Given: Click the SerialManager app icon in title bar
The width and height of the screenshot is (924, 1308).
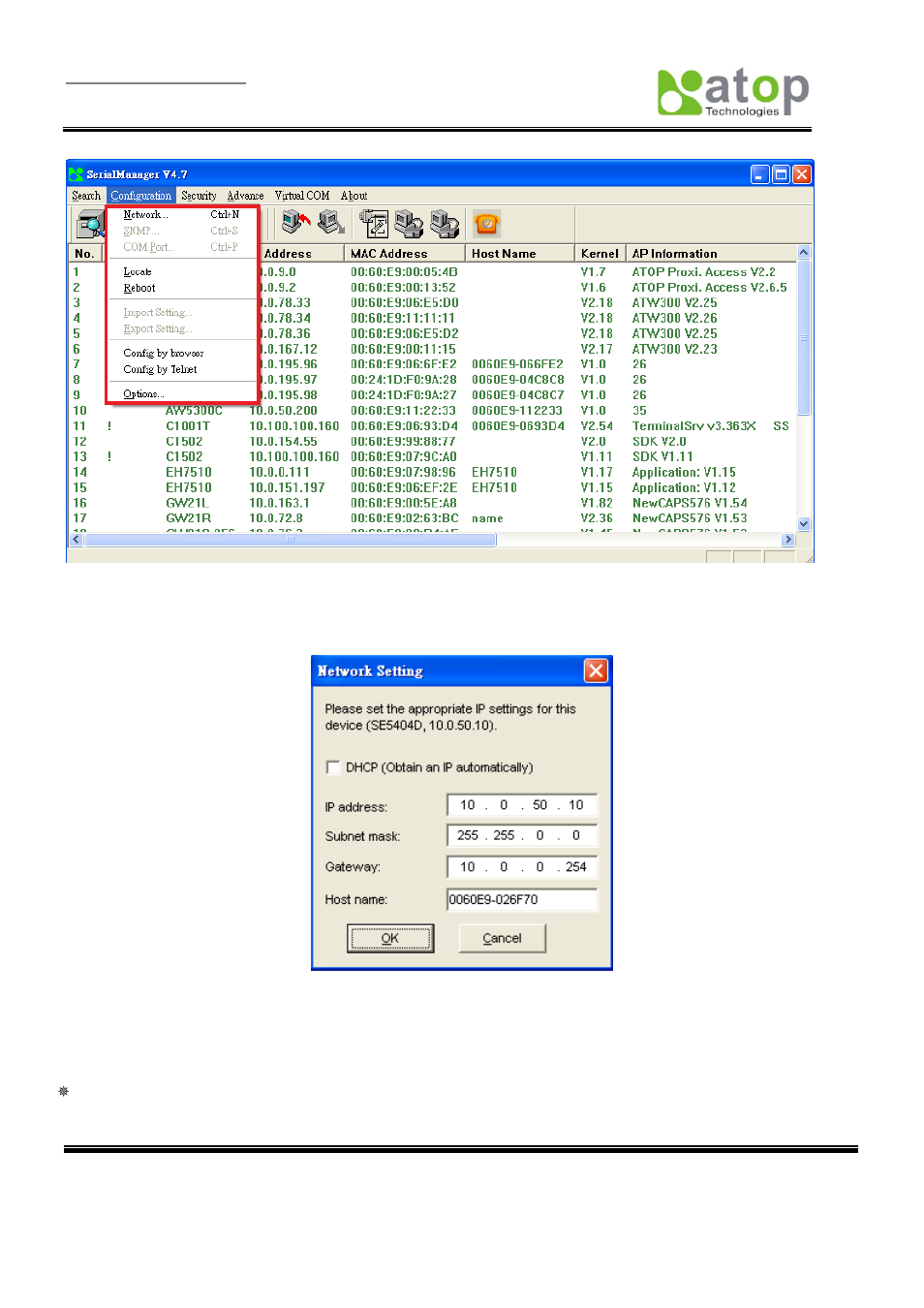Looking at the screenshot, I should (x=76, y=174).
